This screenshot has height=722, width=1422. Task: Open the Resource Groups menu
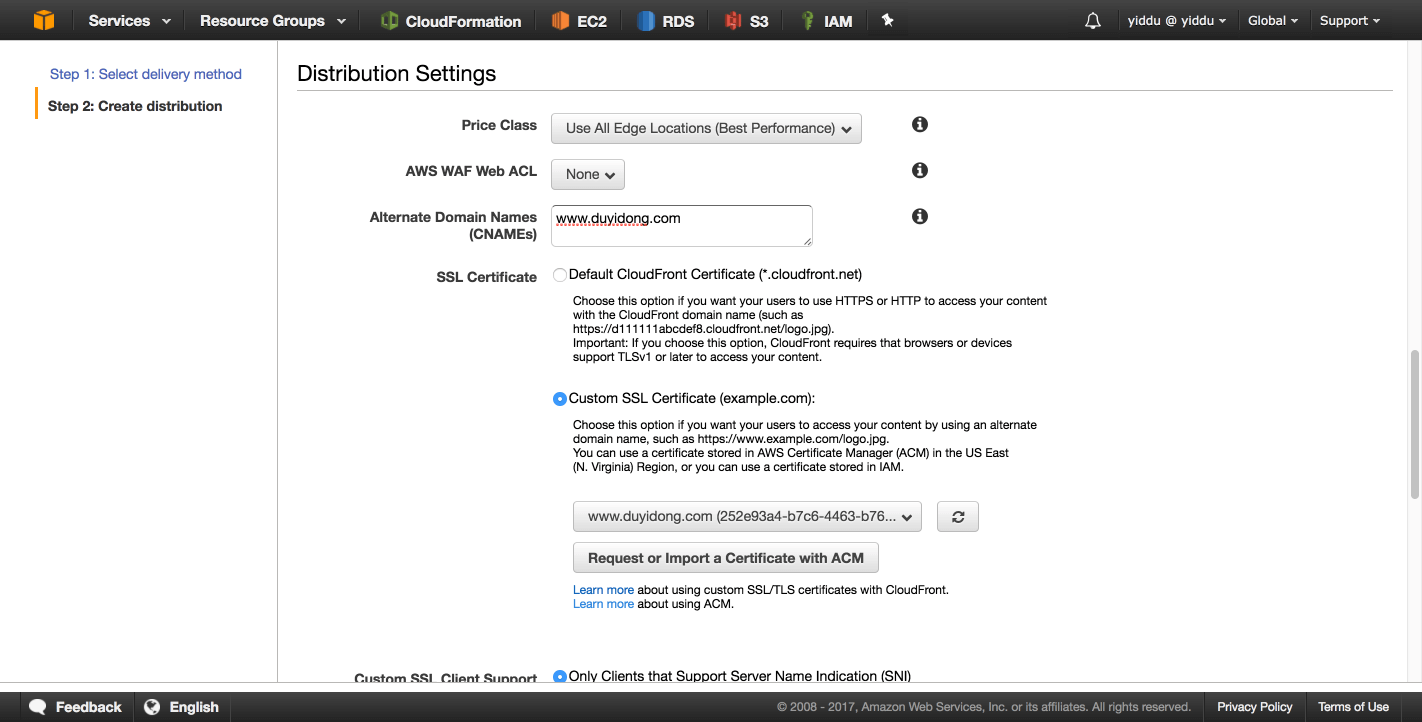pos(272,20)
